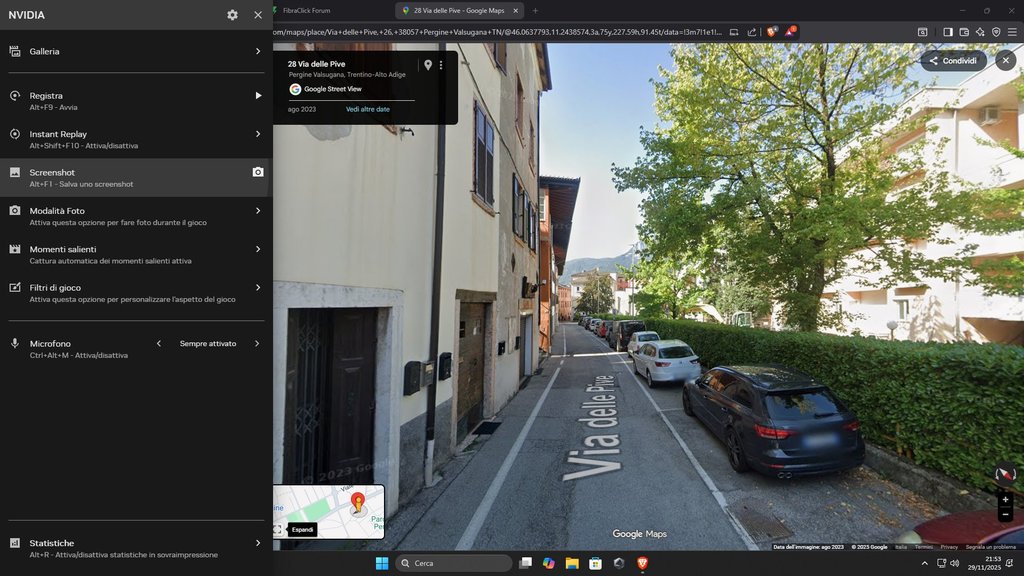The height and width of the screenshot is (576, 1024).
Task: Click the Instant Replay circular icon
Action: [14, 134]
